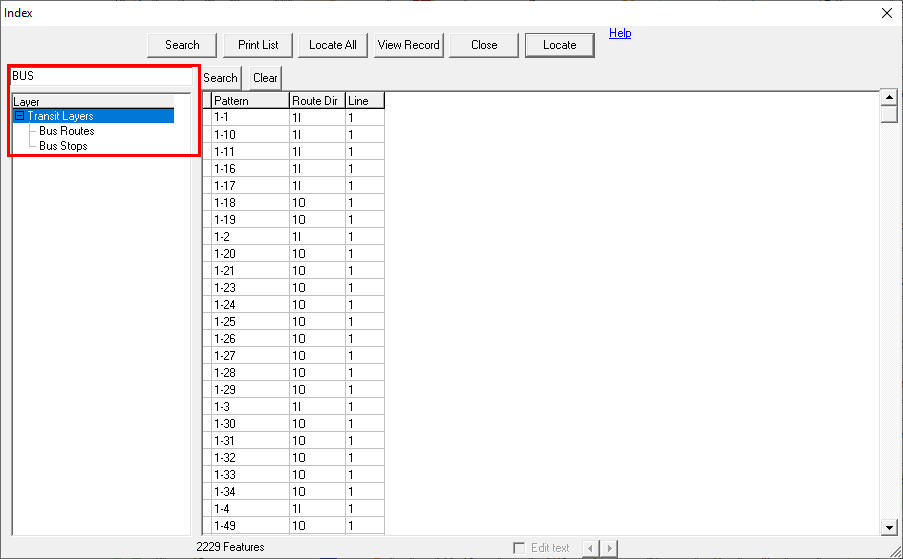Select the Bus Routes layer
Screen dimensions: 903x559
coord(66,131)
